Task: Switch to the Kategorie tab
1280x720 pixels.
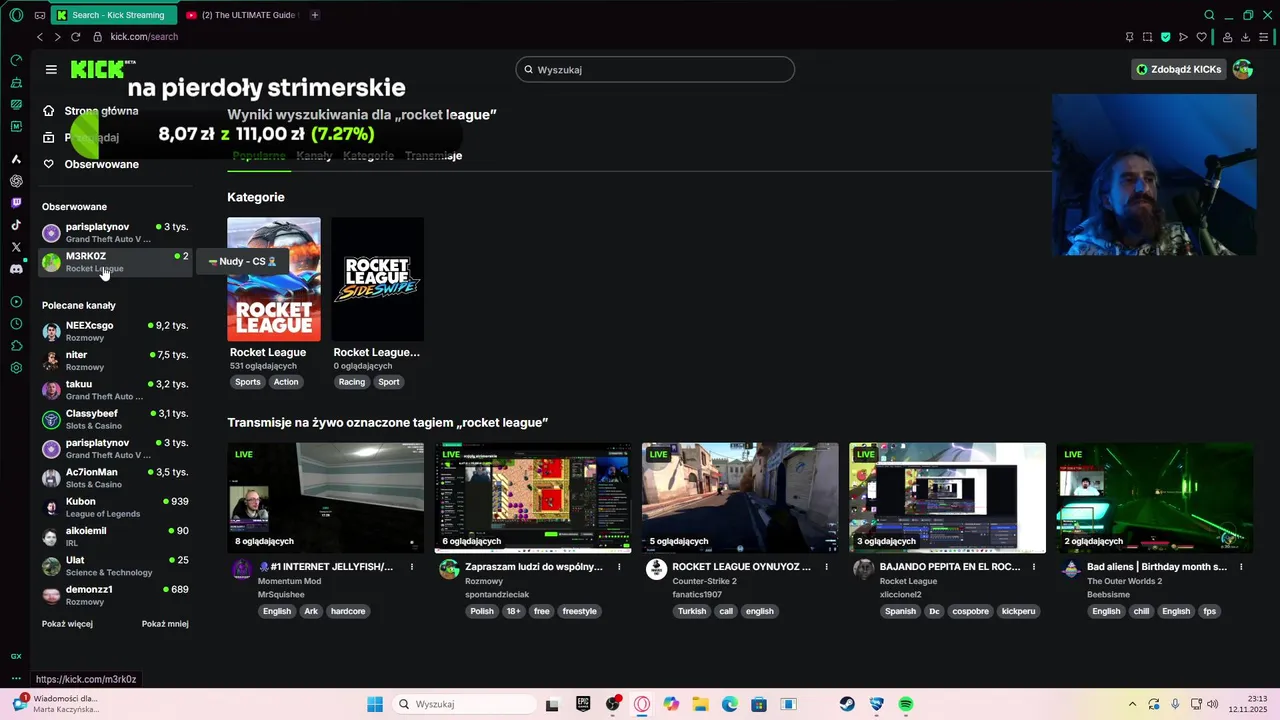Action: tap(368, 156)
